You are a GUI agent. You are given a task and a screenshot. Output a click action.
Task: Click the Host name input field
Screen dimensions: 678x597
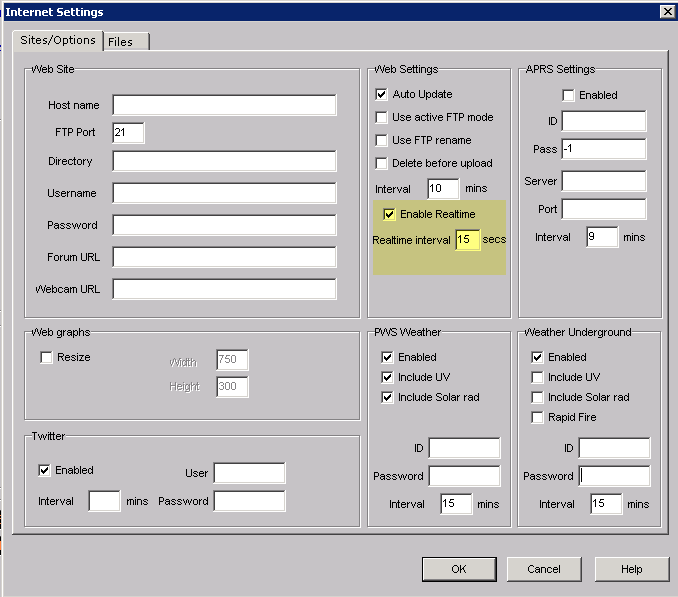coord(224,105)
